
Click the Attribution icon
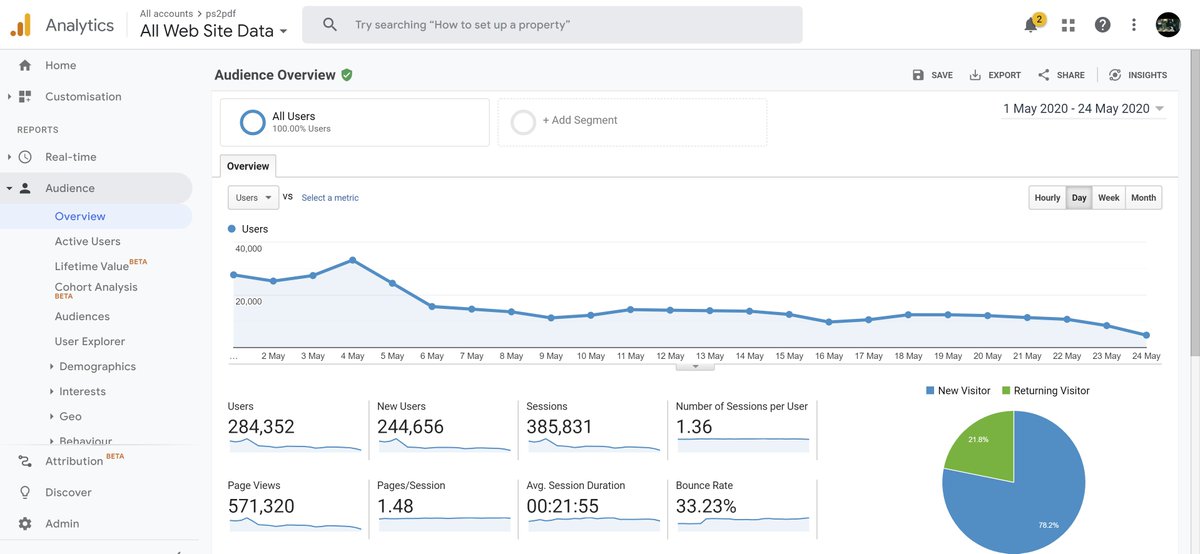[25, 461]
